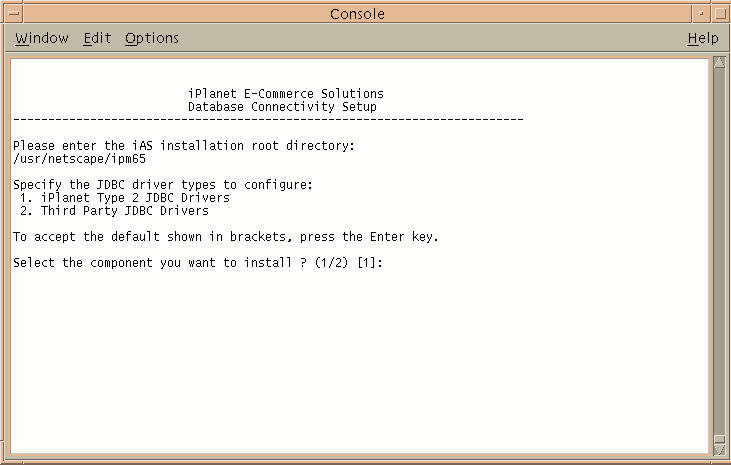731x465 pixels.
Task: Click 'Select the component you want to install' prompt
Action: [x=198, y=263]
